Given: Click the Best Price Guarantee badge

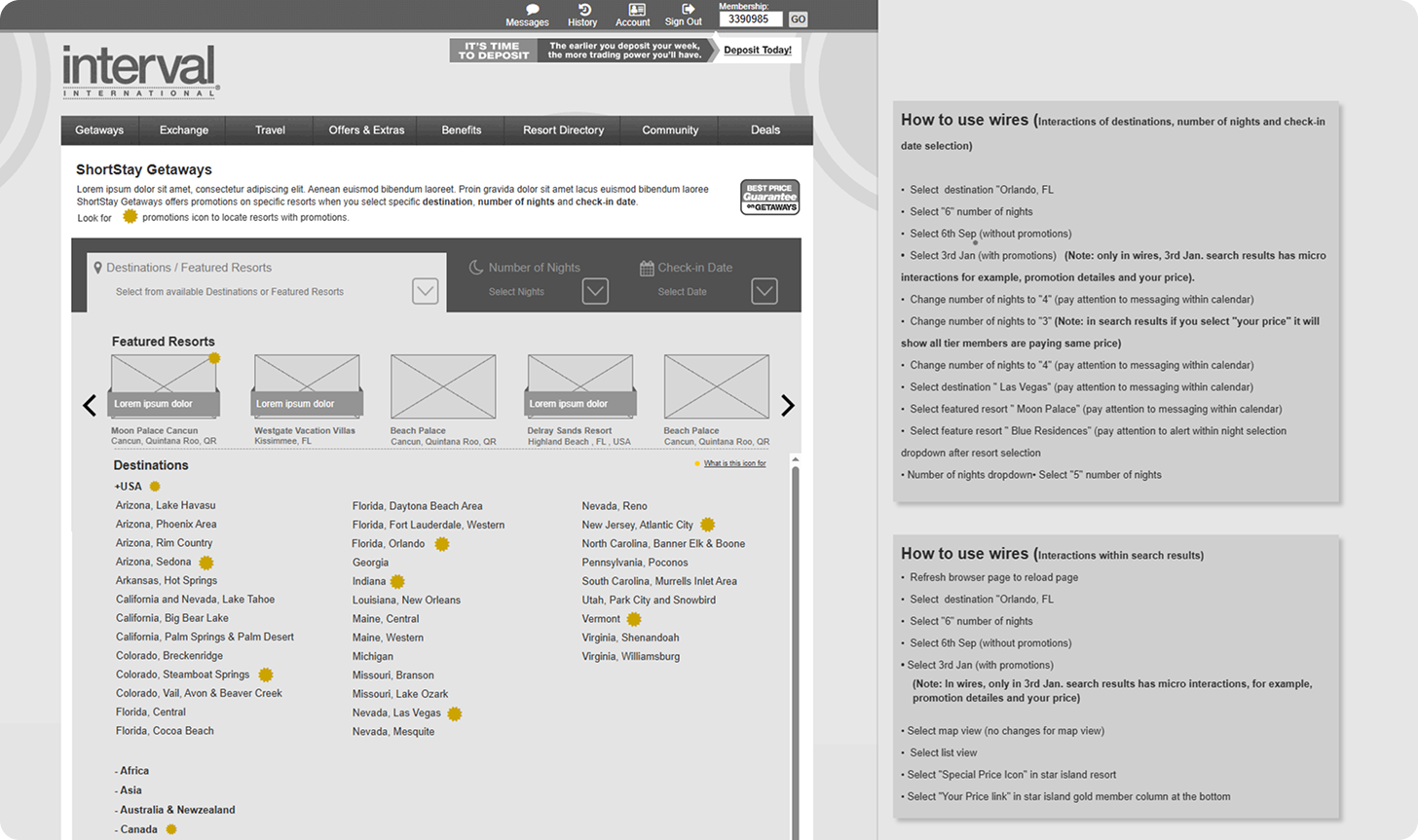Looking at the screenshot, I should point(769,197).
